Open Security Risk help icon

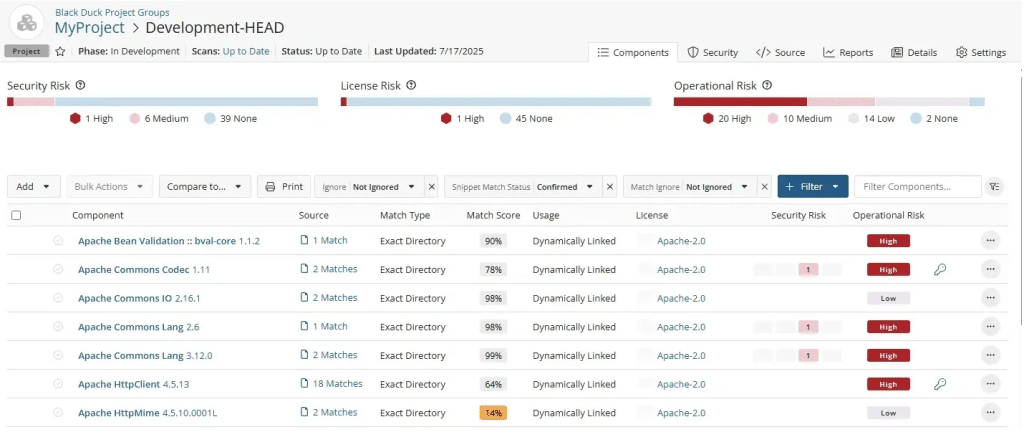click(x=81, y=86)
